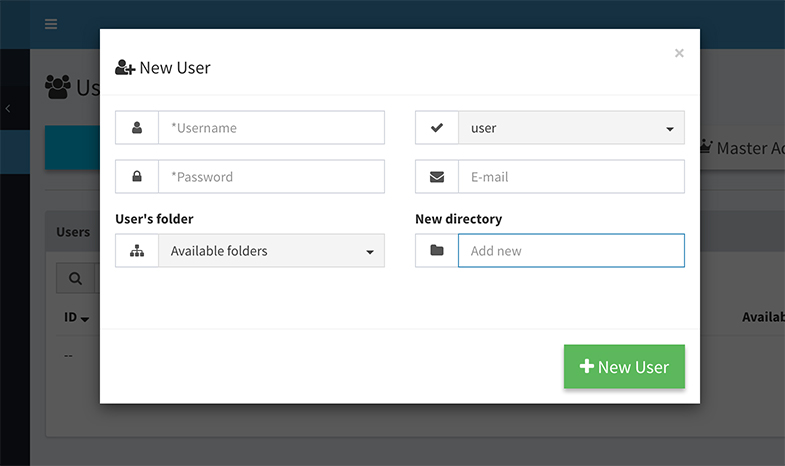Screen dimensions: 785x466
Task: Click the sitemap icon beside Available folders
Action: pyautogui.click(x=137, y=251)
